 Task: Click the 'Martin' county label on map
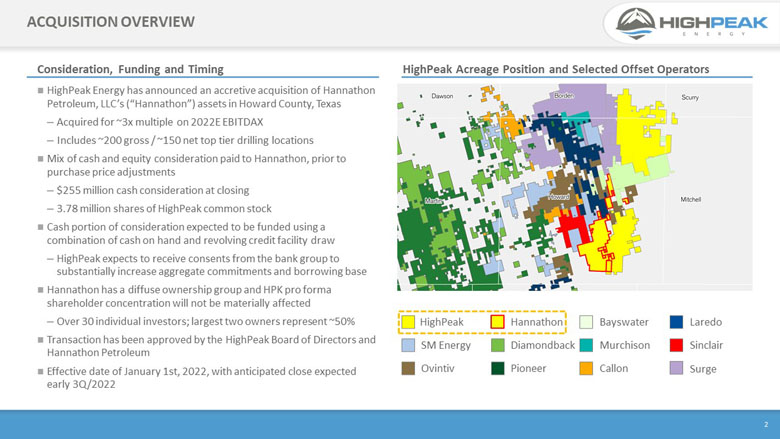(x=432, y=201)
